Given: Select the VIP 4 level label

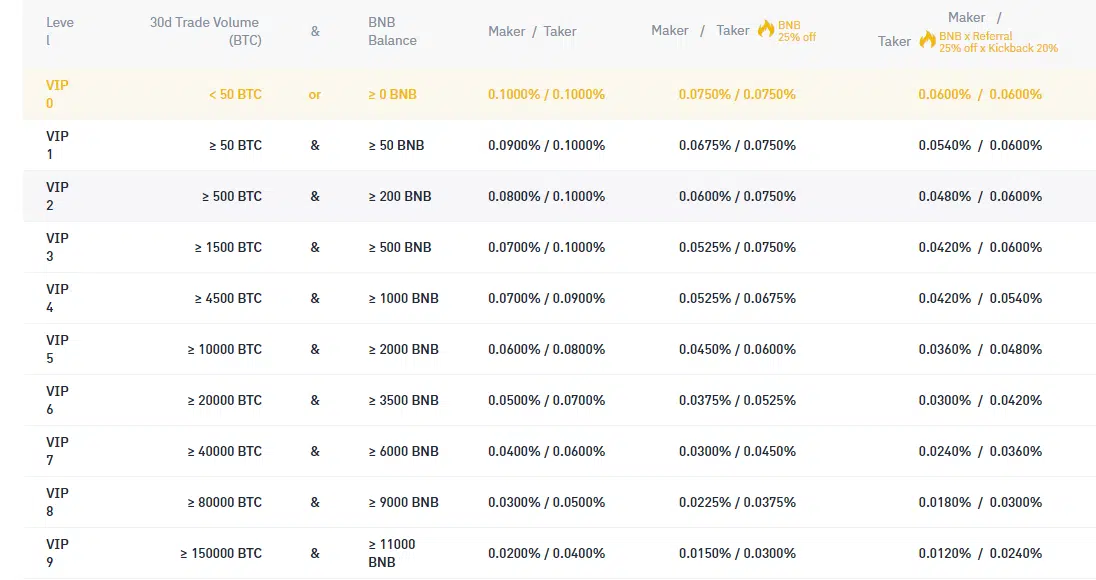Looking at the screenshot, I should pos(57,298).
